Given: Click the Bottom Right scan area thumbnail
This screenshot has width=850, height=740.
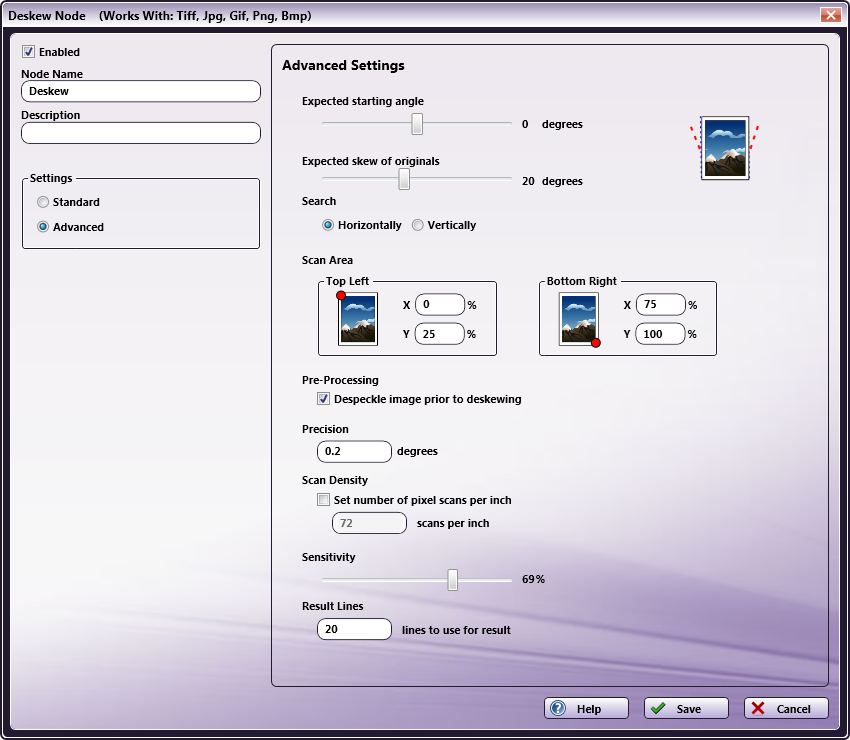Looking at the screenshot, I should tap(579, 319).
